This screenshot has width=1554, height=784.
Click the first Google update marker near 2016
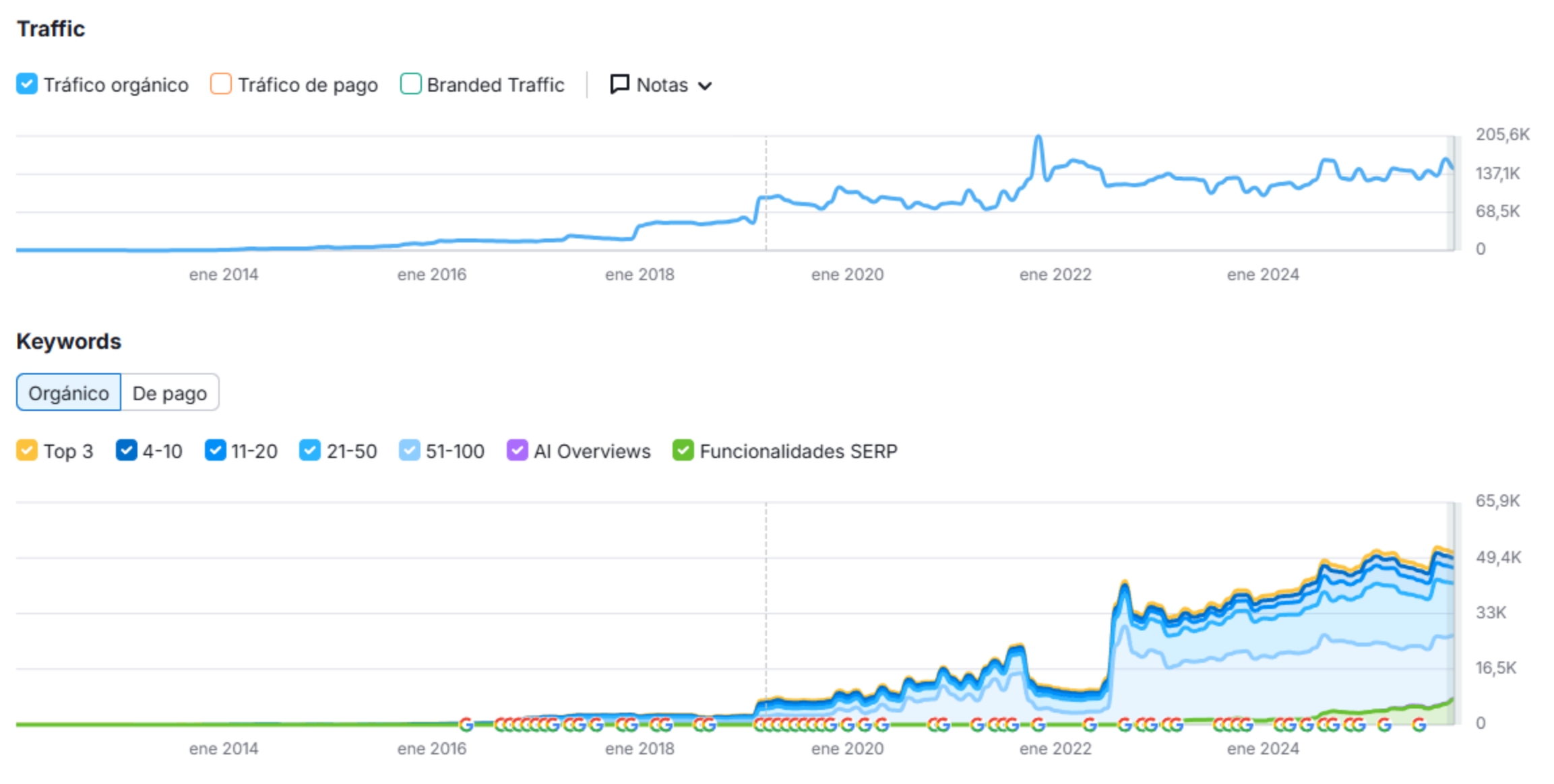point(466,725)
